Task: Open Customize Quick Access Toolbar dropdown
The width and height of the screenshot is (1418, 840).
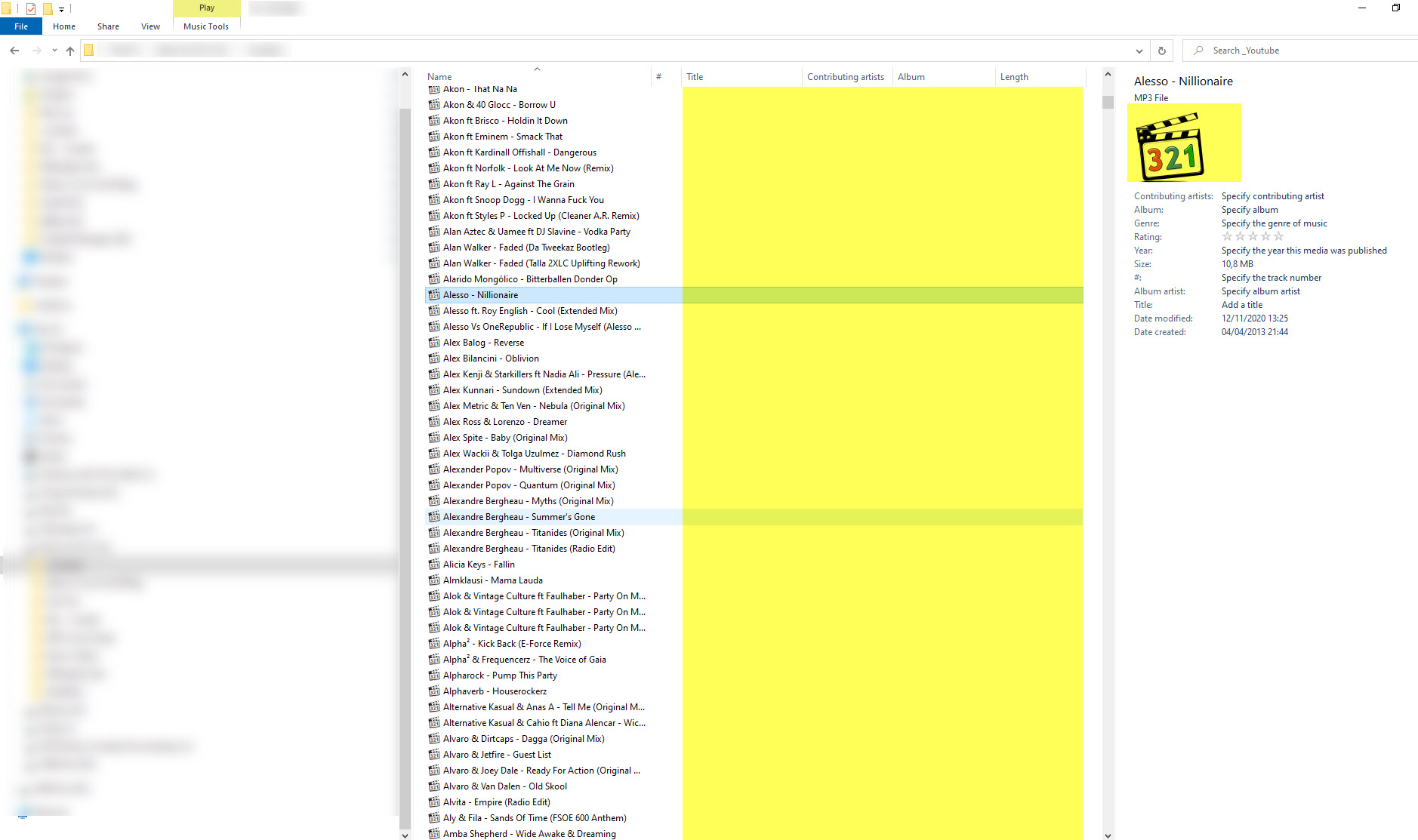Action: point(62,9)
